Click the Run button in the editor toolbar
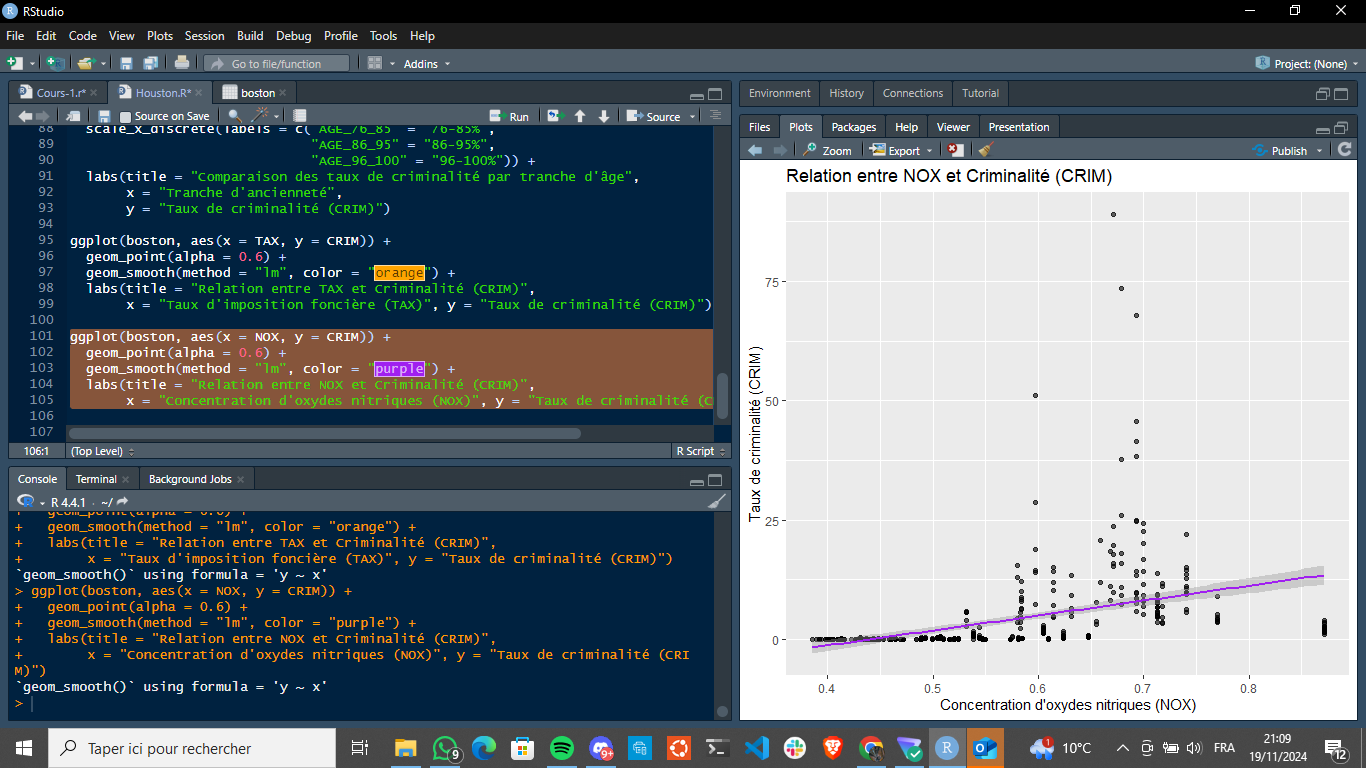Image resolution: width=1366 pixels, height=768 pixels. pos(509,116)
